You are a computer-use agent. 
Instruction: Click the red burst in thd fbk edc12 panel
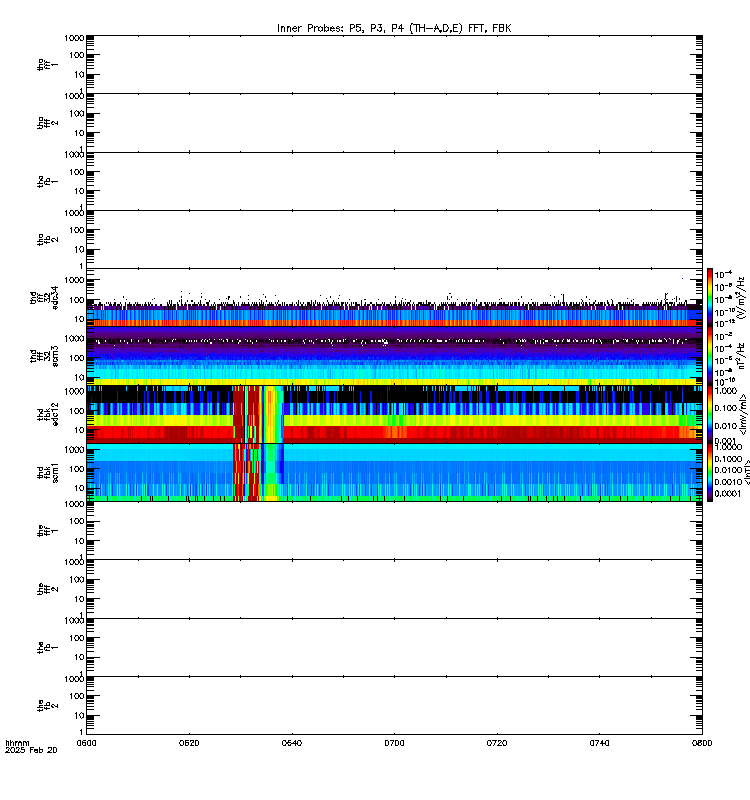(x=247, y=414)
